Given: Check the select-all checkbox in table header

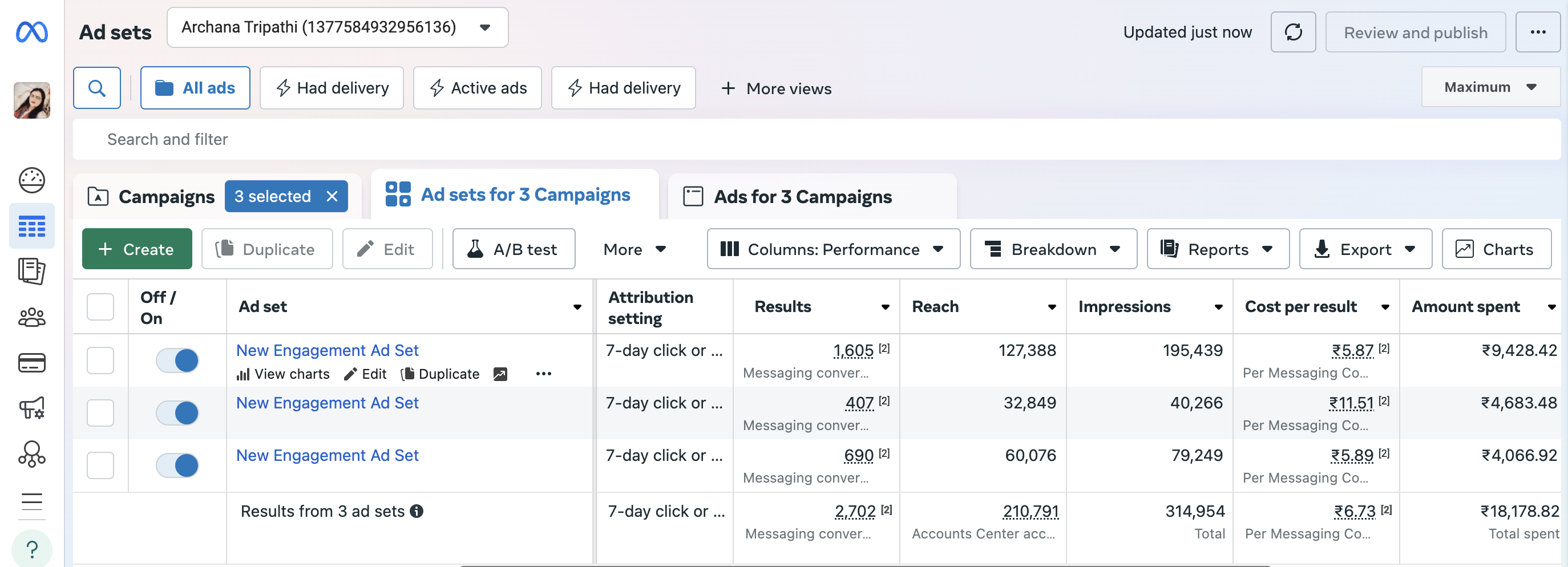Looking at the screenshot, I should 100,307.
